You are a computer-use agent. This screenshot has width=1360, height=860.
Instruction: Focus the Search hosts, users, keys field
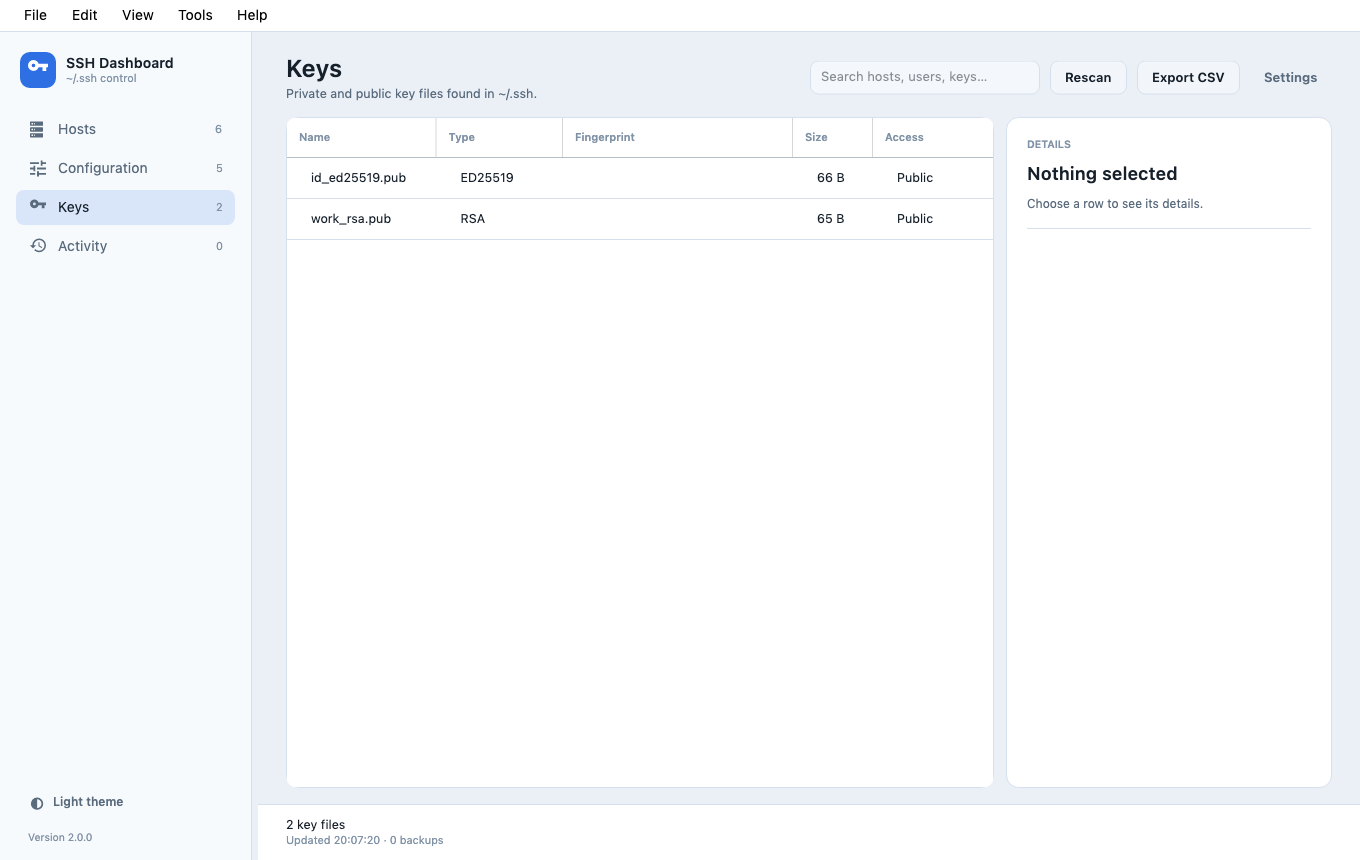(x=925, y=77)
